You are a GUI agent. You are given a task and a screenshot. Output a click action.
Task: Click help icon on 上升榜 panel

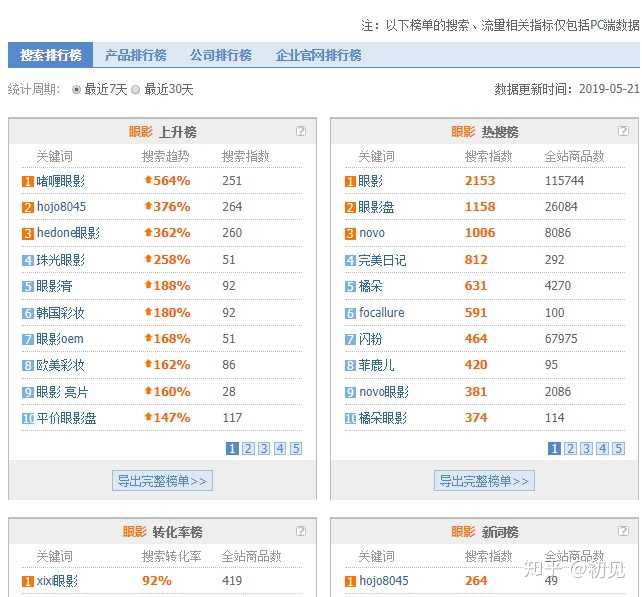pyautogui.click(x=301, y=131)
